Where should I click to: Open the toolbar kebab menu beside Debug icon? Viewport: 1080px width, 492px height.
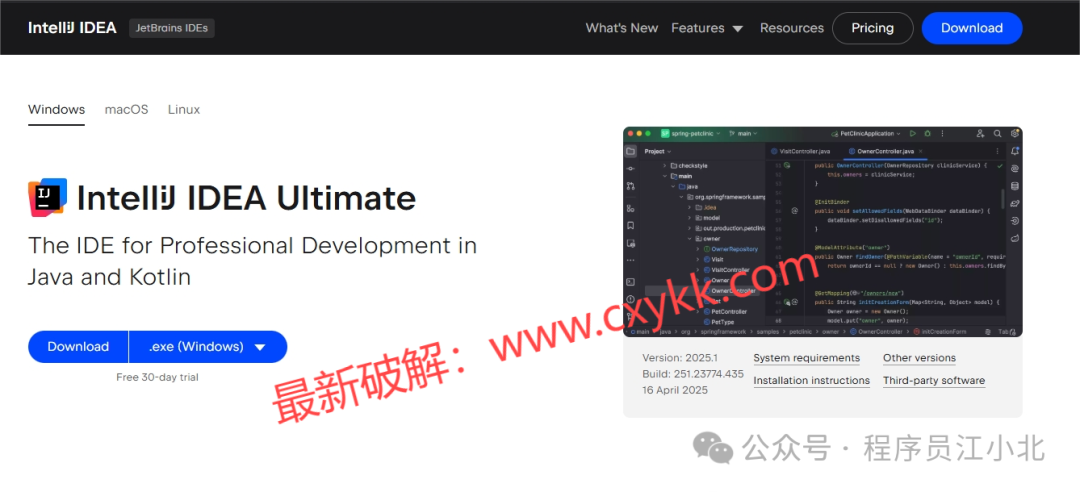pos(942,133)
